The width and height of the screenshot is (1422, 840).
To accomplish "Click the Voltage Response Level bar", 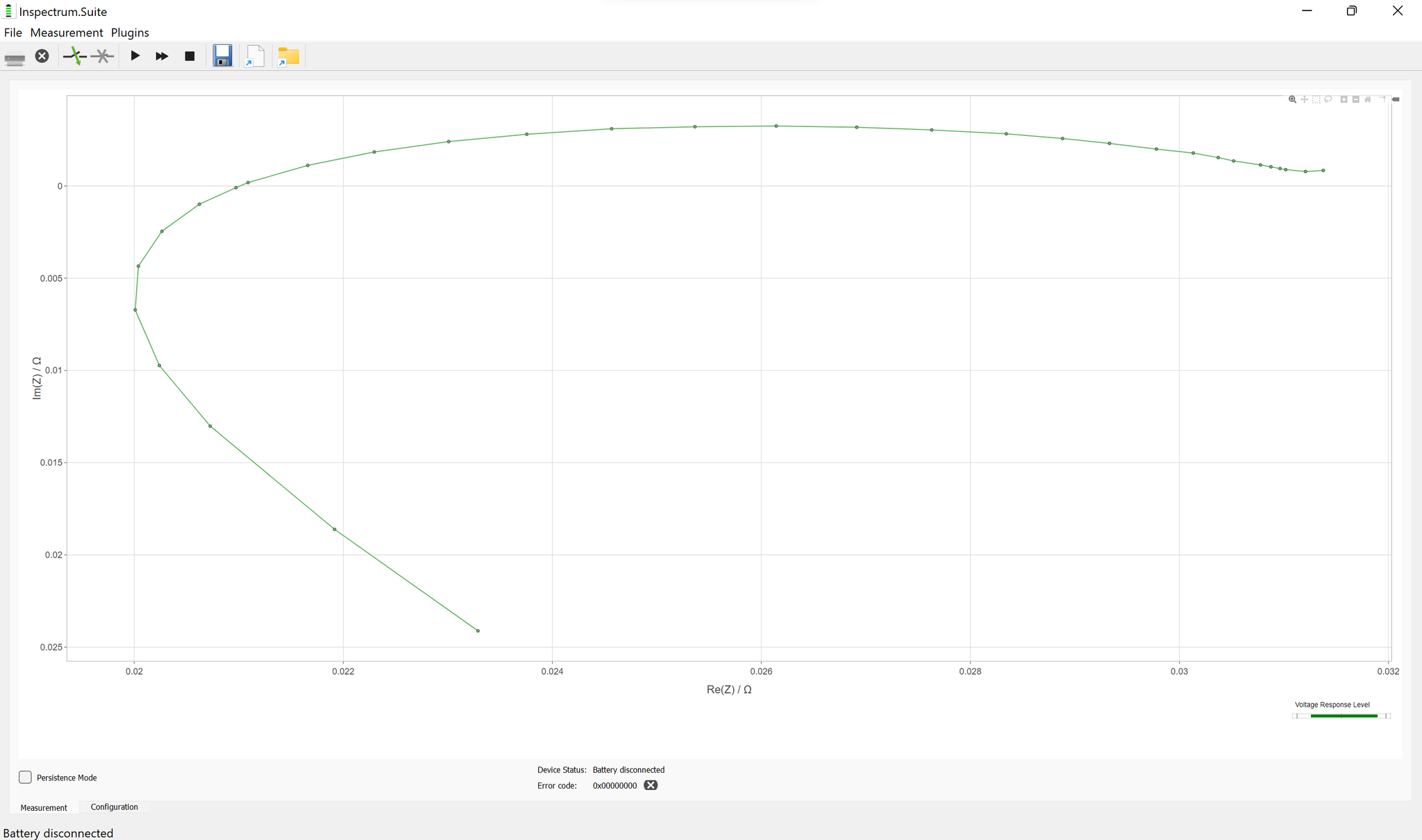I will (1341, 716).
